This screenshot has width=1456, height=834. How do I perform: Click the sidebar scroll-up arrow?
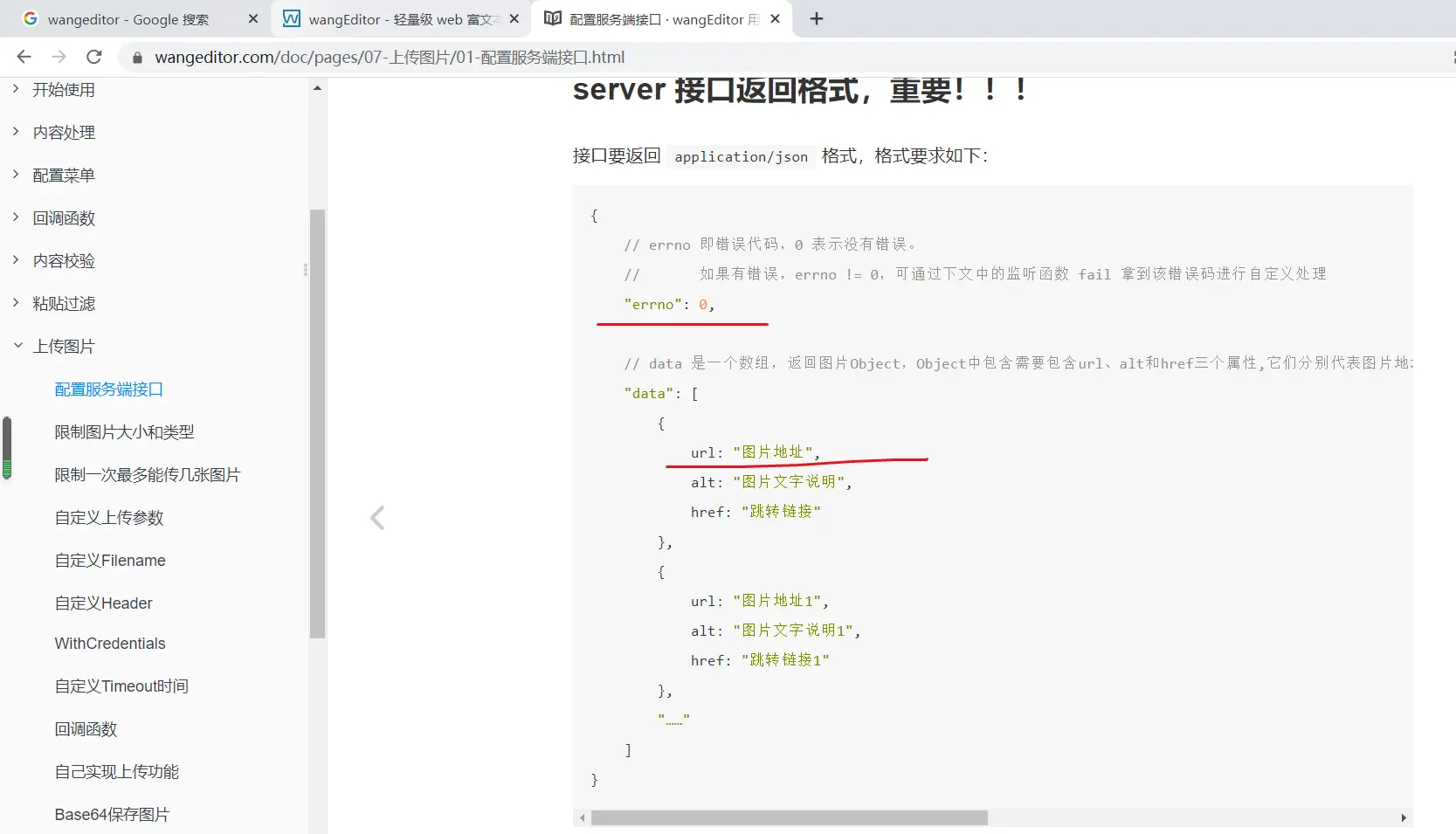(x=317, y=88)
